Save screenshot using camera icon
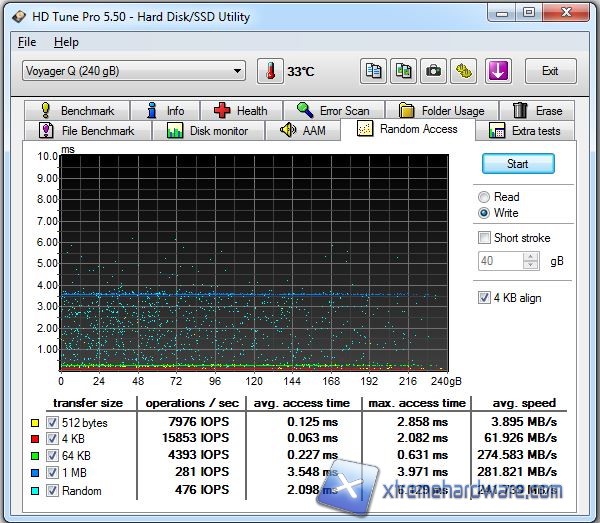This screenshot has width=600, height=523. point(434,71)
